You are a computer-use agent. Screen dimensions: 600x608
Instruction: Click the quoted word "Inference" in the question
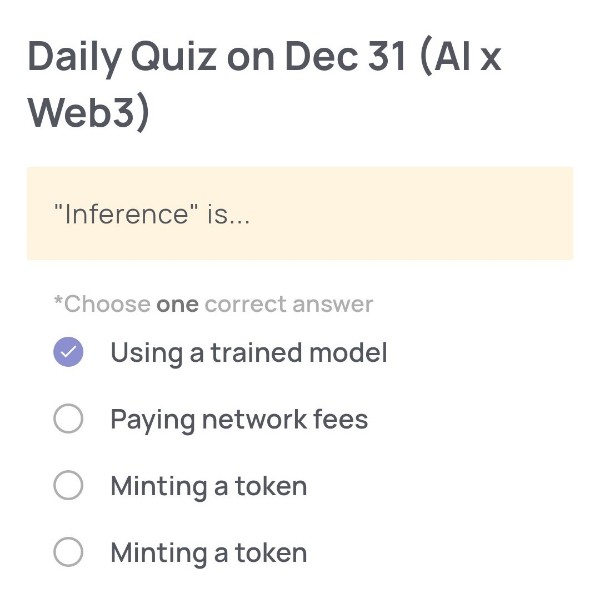tap(125, 214)
